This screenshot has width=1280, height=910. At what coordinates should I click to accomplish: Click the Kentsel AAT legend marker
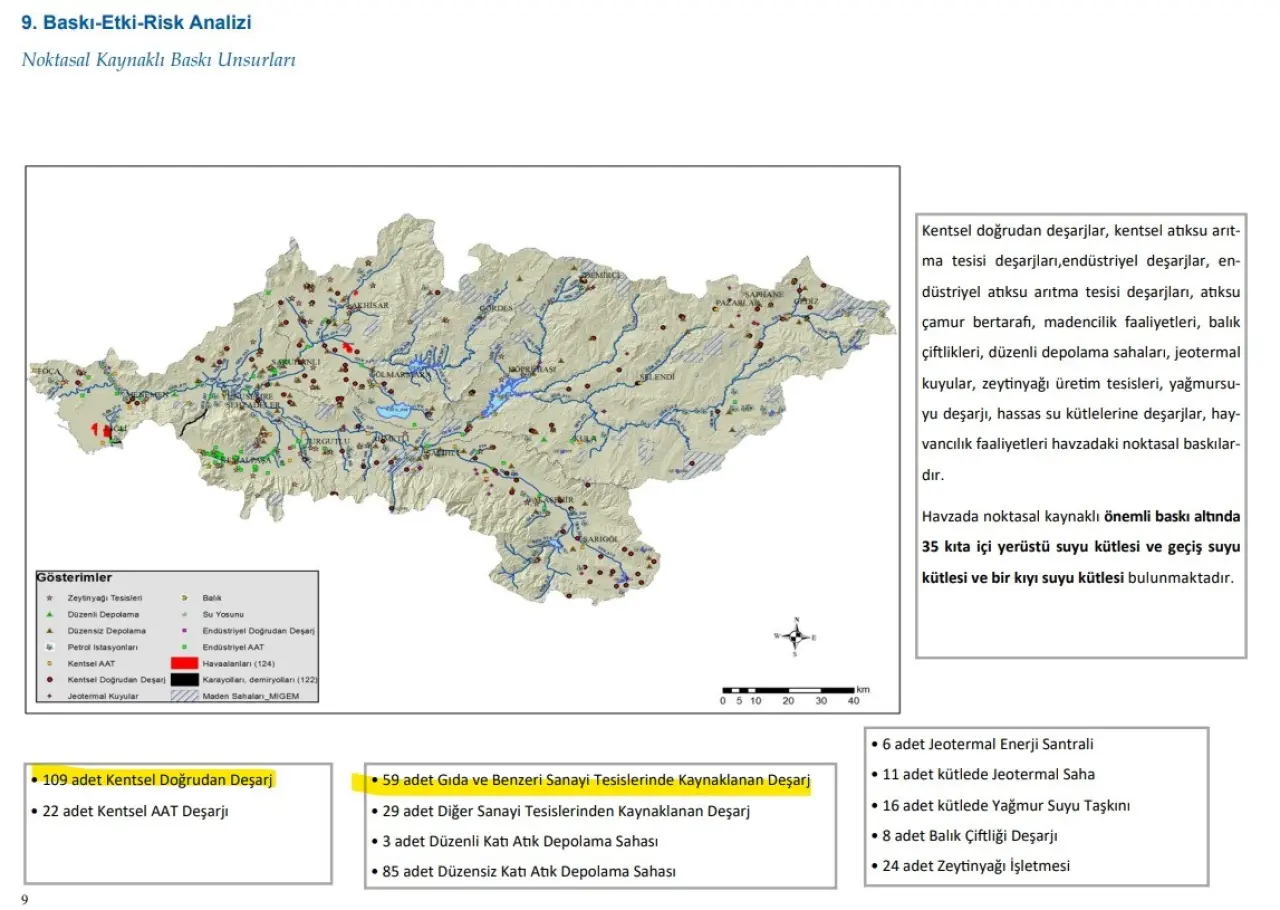click(50, 663)
